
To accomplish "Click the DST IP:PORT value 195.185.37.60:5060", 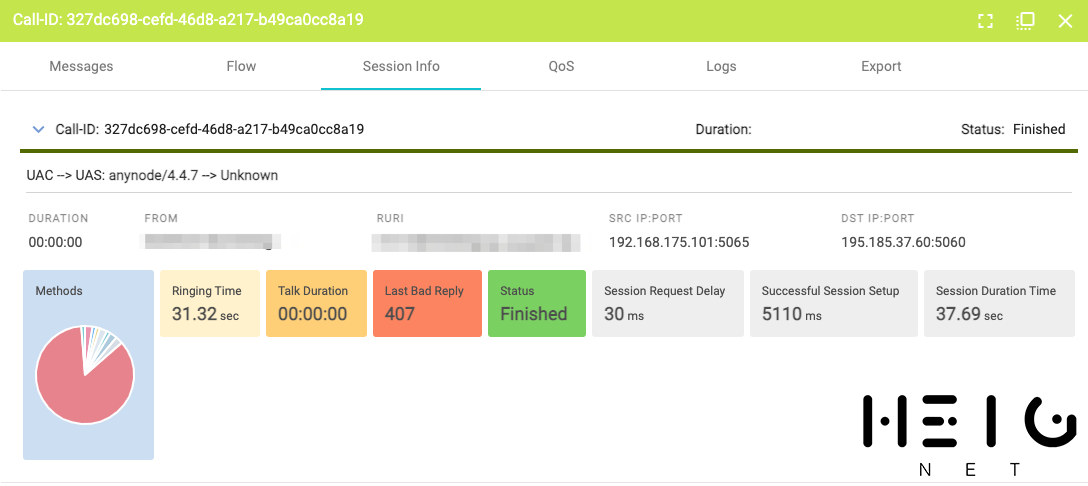I will coord(903,242).
